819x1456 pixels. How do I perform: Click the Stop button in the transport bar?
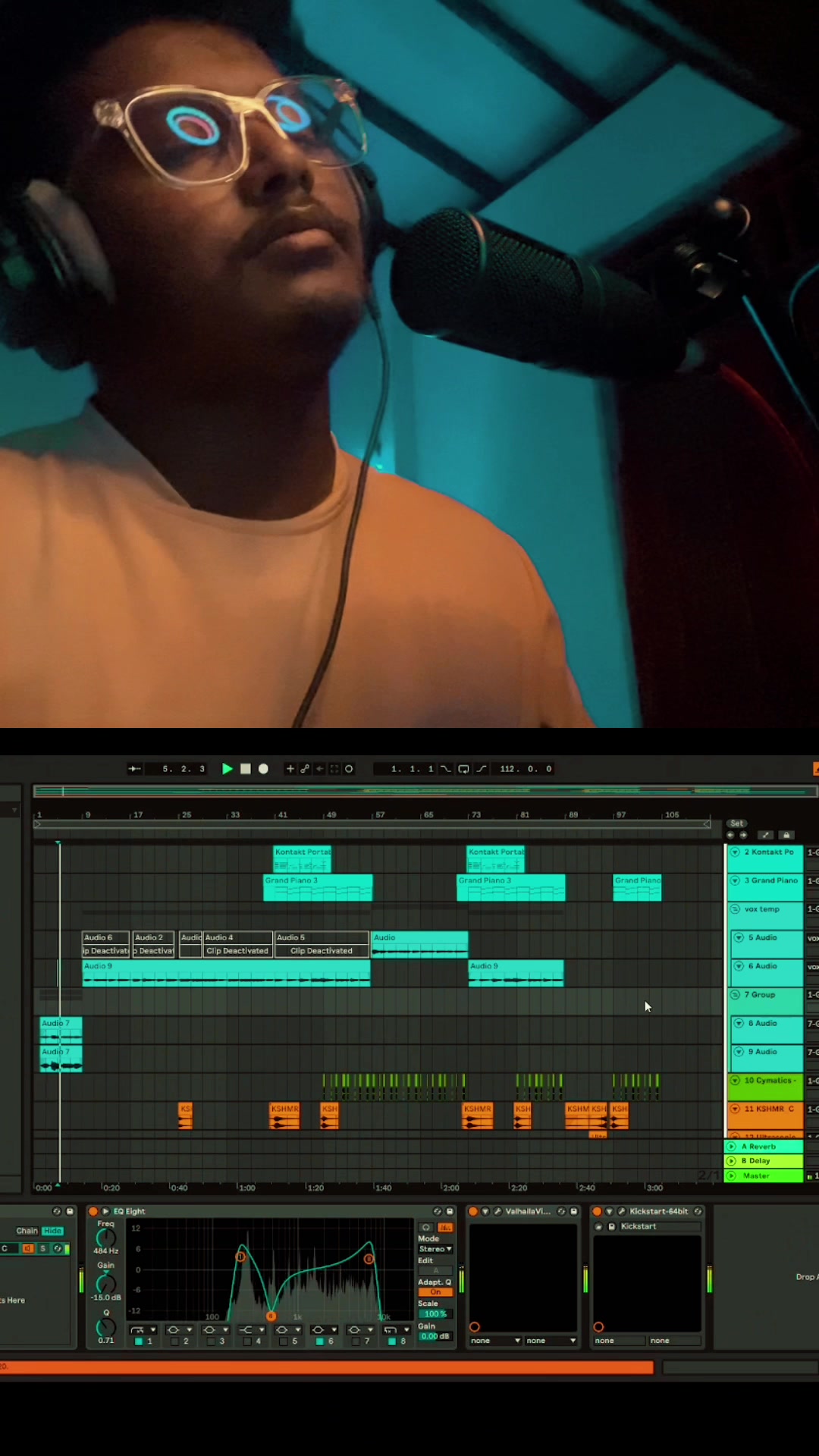[x=246, y=769]
